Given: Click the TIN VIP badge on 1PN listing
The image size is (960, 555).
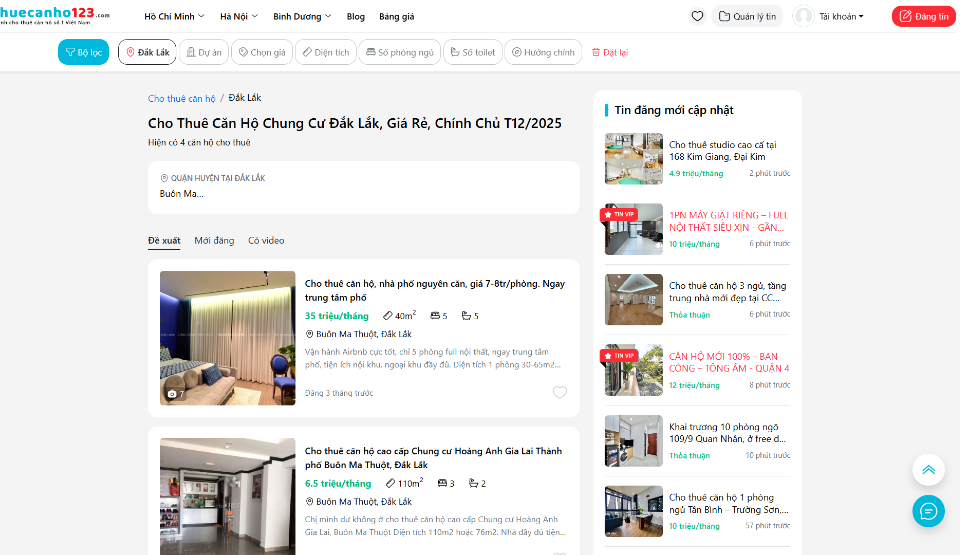Looking at the screenshot, I should (x=620, y=214).
